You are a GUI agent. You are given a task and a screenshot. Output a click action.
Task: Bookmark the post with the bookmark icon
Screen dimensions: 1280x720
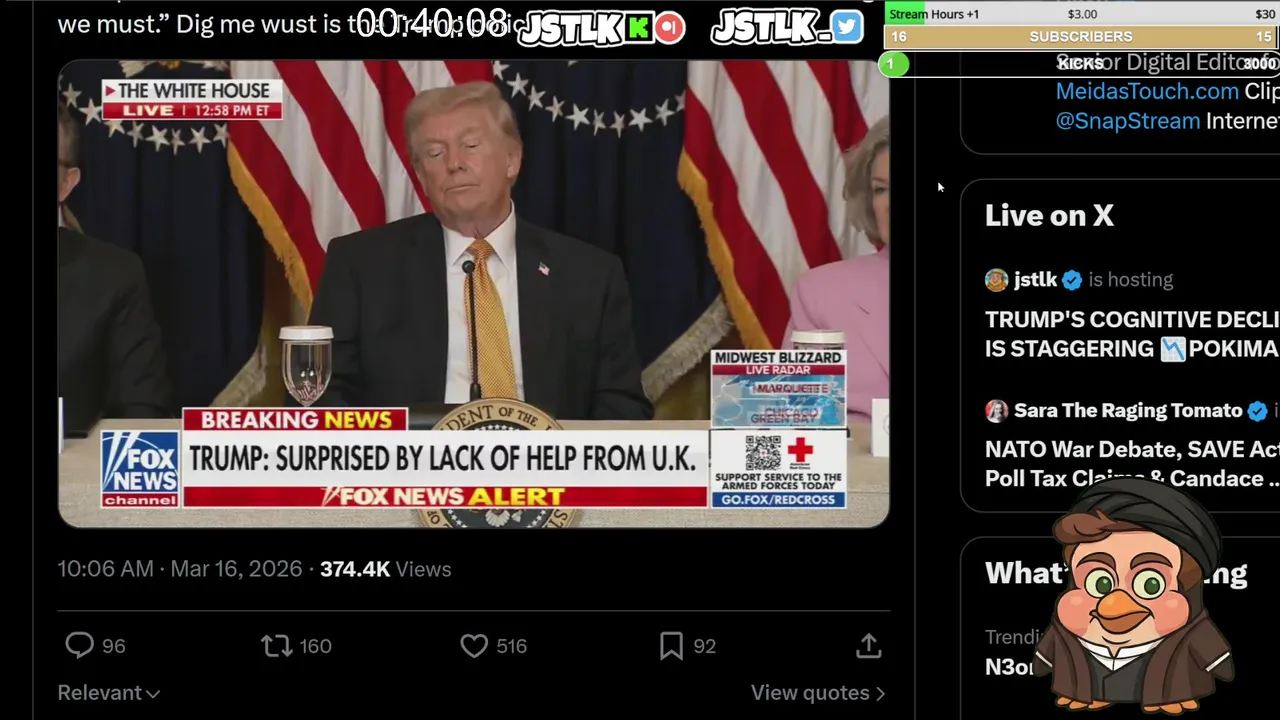click(x=671, y=646)
